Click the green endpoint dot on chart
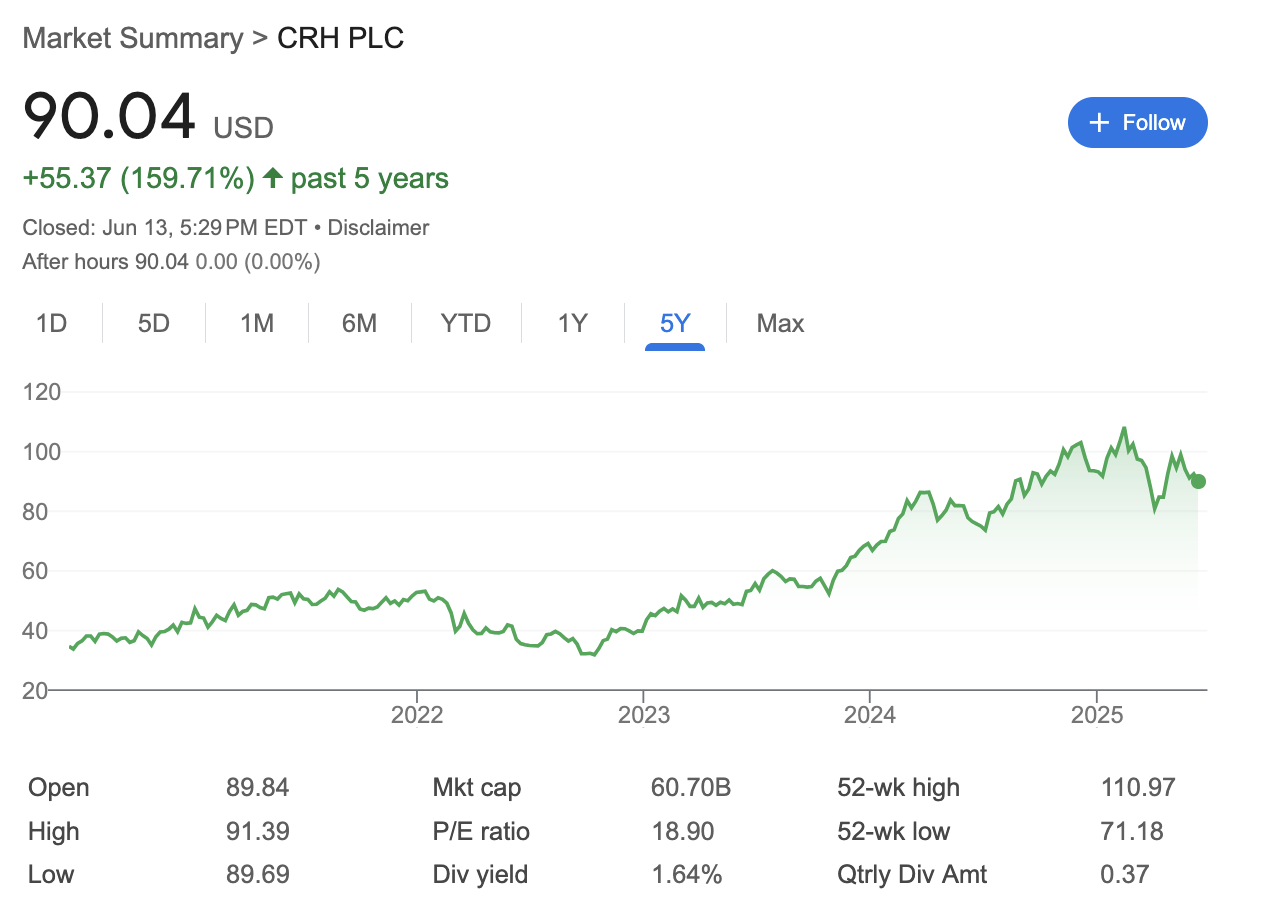Screen dimensions: 1270x920 pyautogui.click(x=1198, y=481)
